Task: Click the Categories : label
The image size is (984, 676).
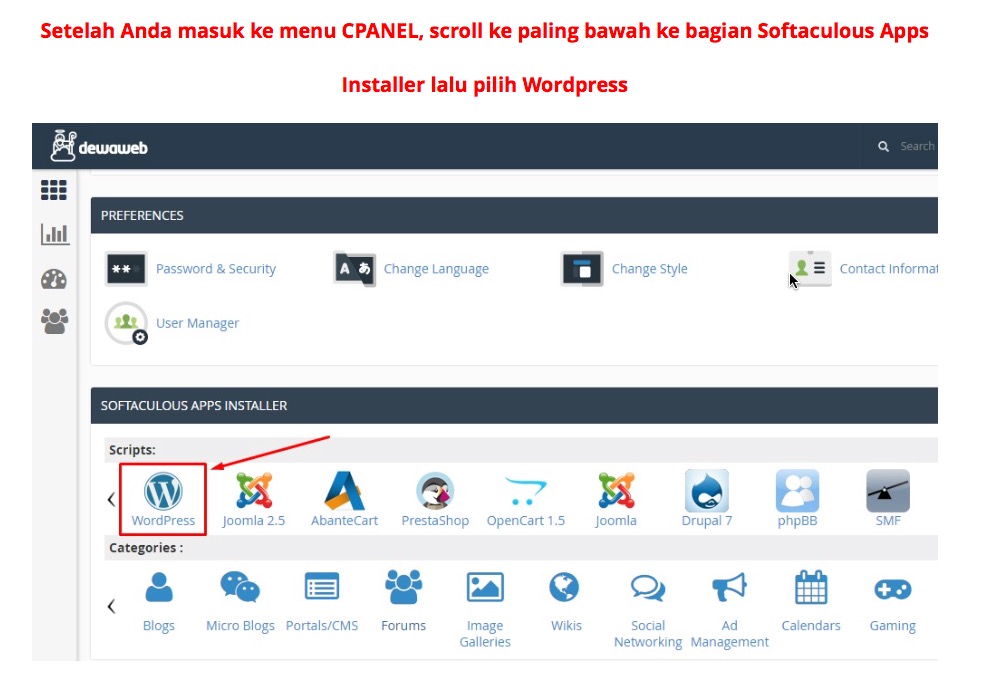Action: (146, 547)
